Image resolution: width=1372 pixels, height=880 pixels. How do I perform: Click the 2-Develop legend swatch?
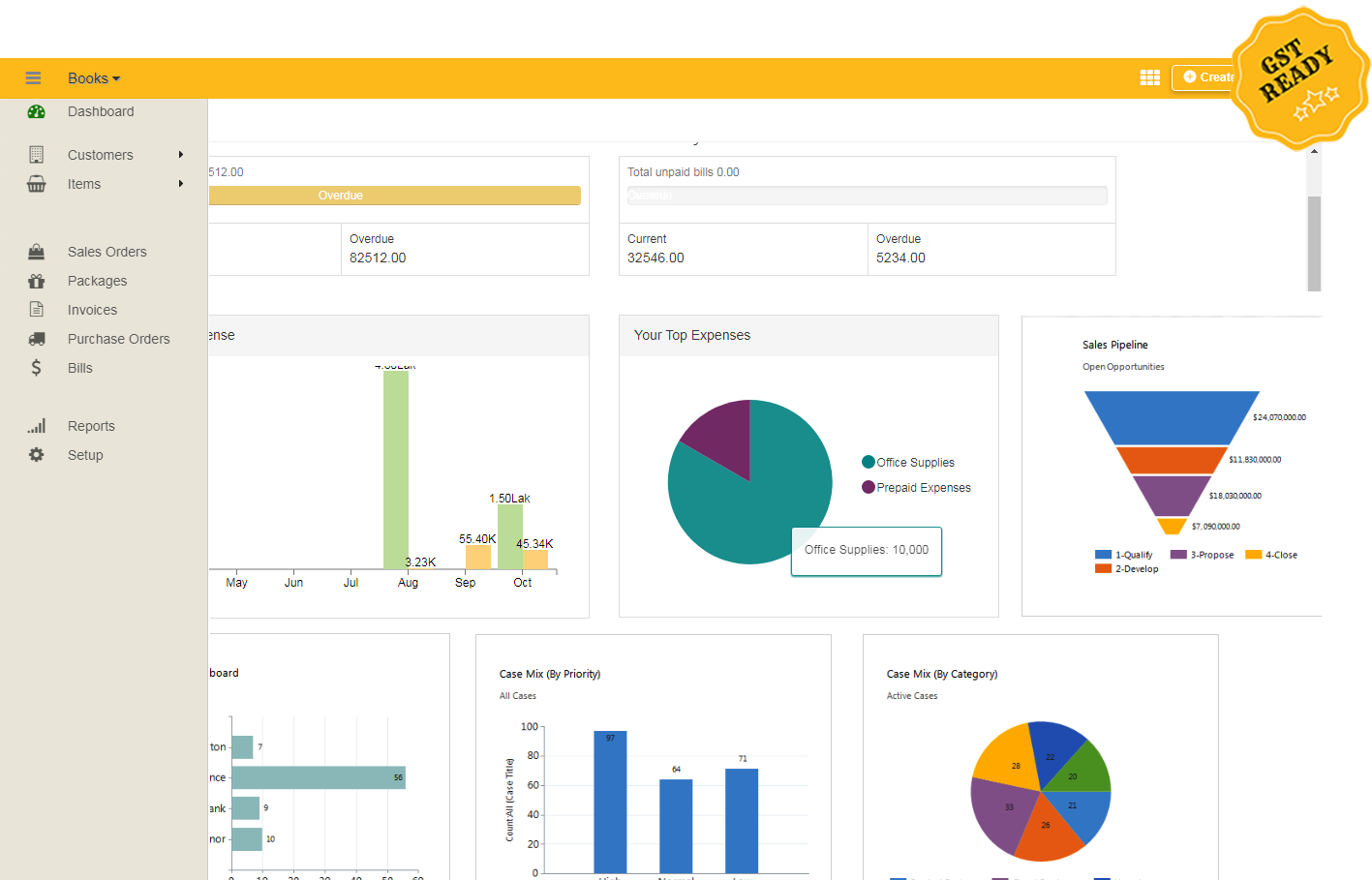pos(1103,568)
